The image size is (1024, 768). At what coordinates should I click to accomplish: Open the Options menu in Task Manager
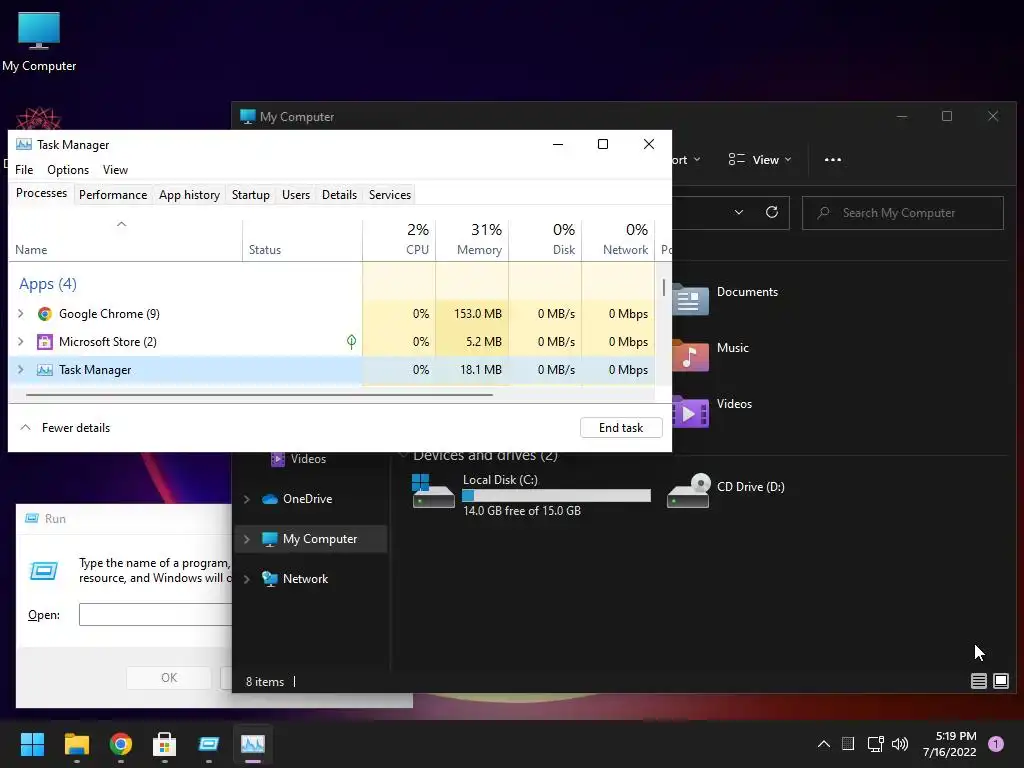tap(68, 170)
